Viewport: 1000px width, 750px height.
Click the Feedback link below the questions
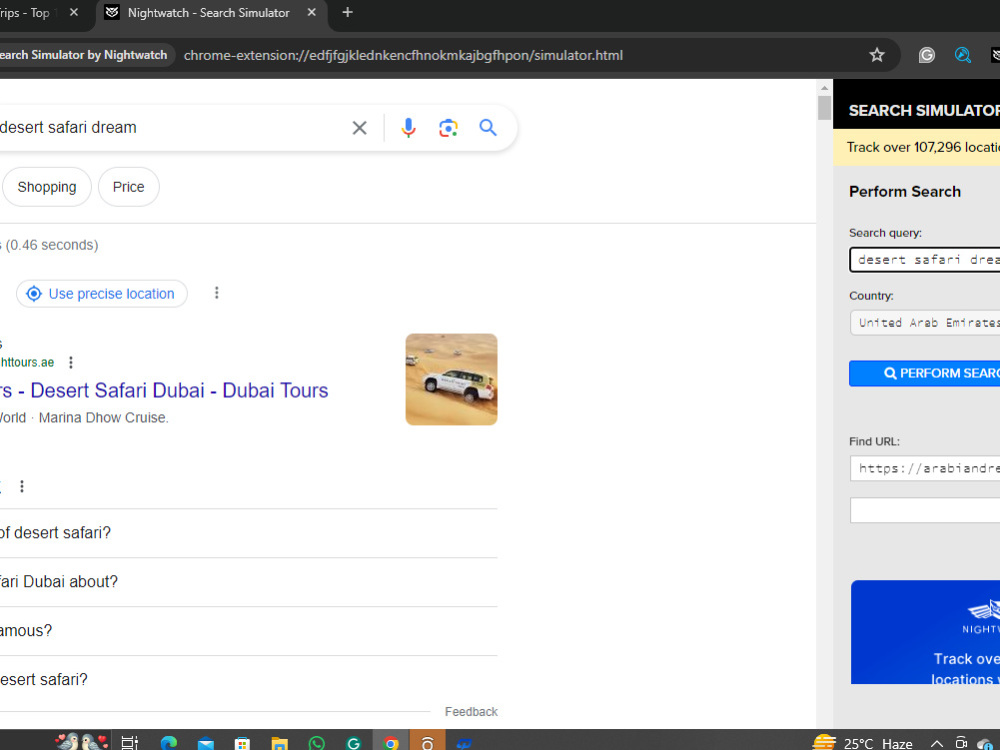pyautogui.click(x=471, y=712)
